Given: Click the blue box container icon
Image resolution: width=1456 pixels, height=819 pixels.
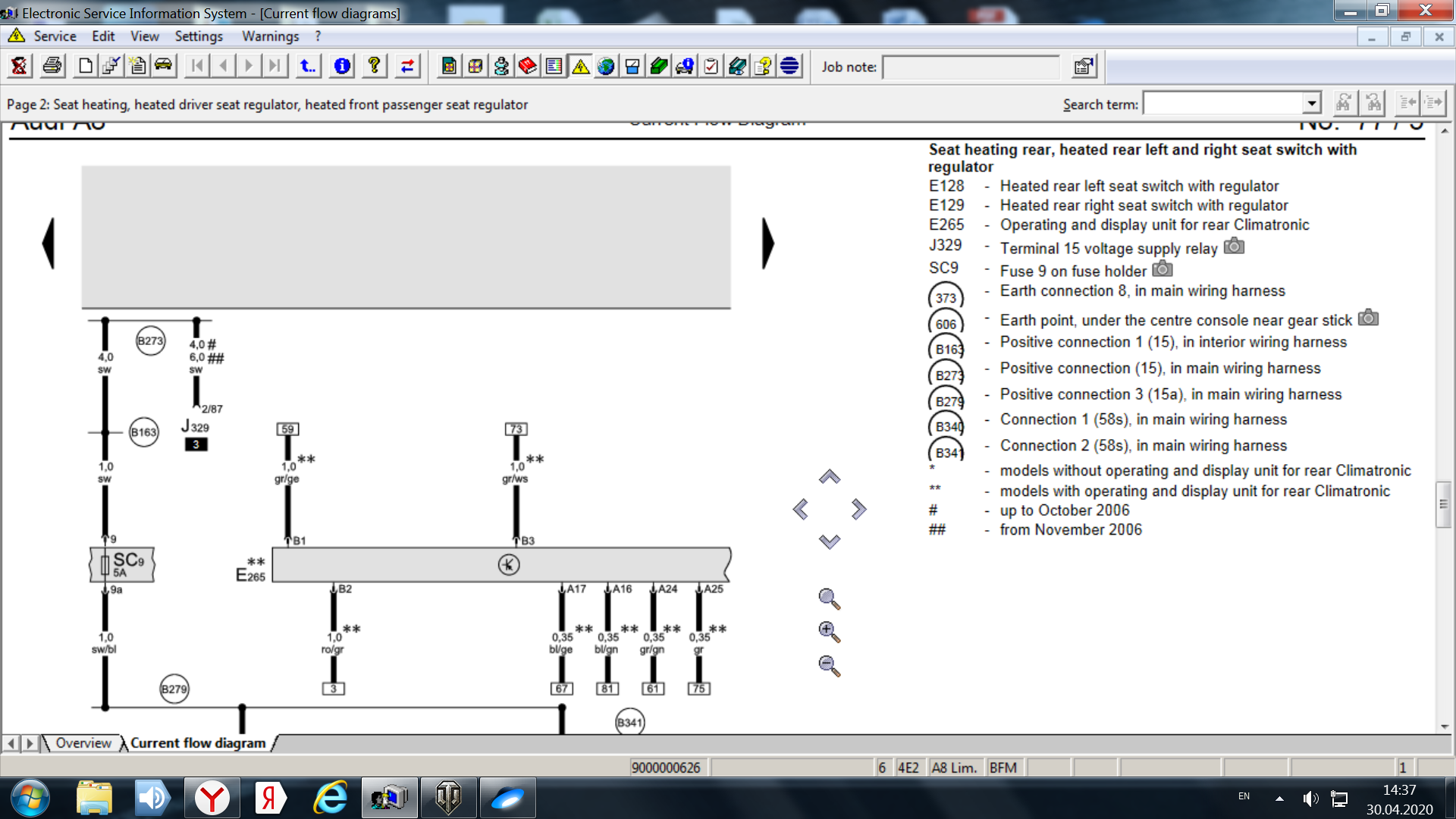Looking at the screenshot, I should (x=632, y=67).
